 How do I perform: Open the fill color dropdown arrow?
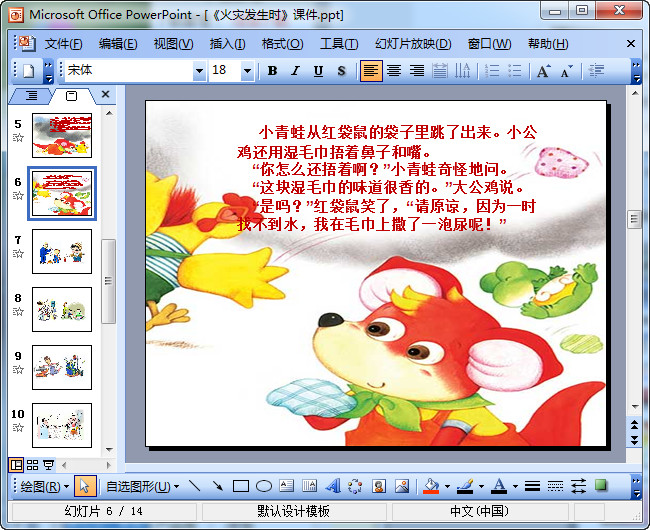(x=447, y=486)
